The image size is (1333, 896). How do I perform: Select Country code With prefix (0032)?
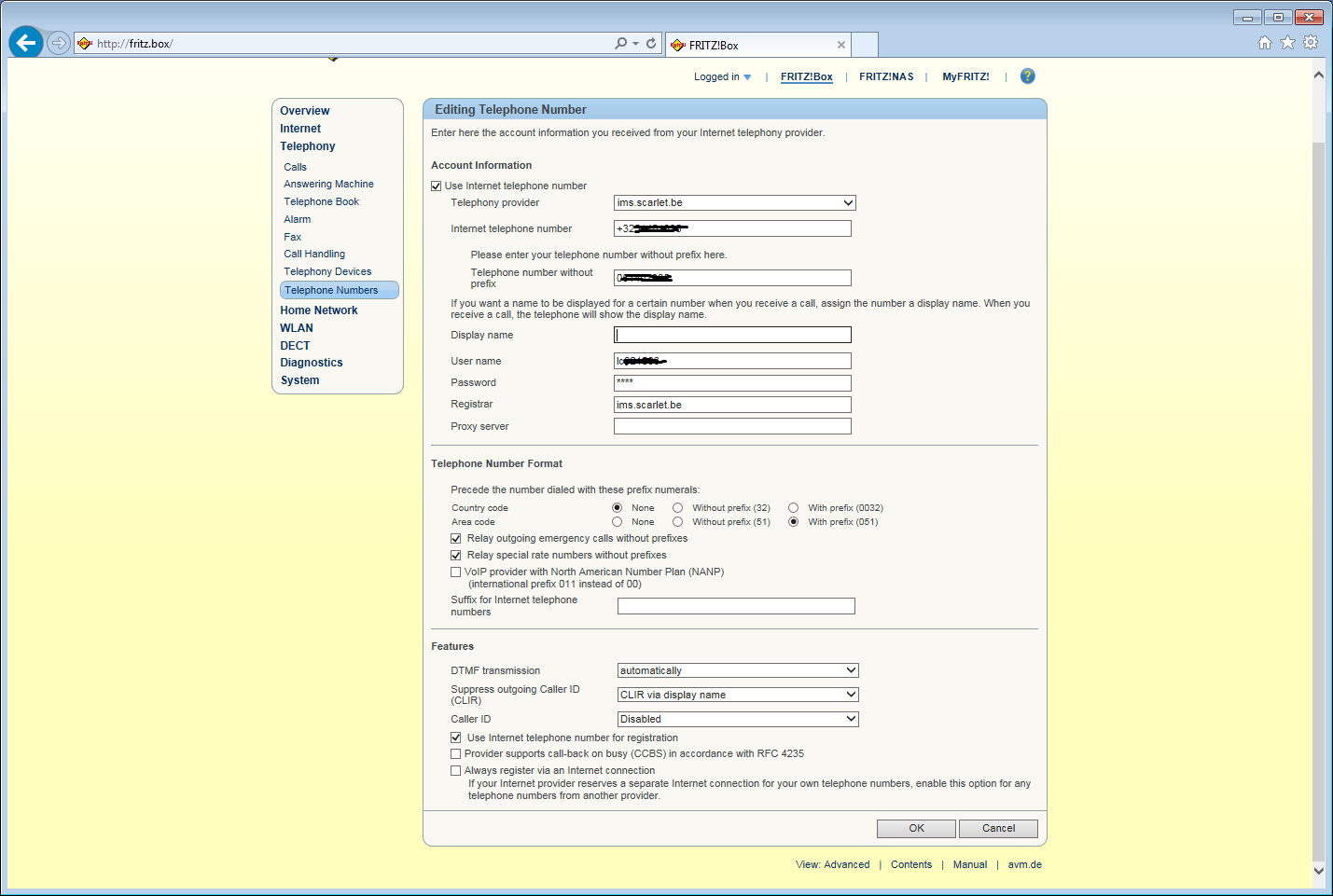point(793,508)
